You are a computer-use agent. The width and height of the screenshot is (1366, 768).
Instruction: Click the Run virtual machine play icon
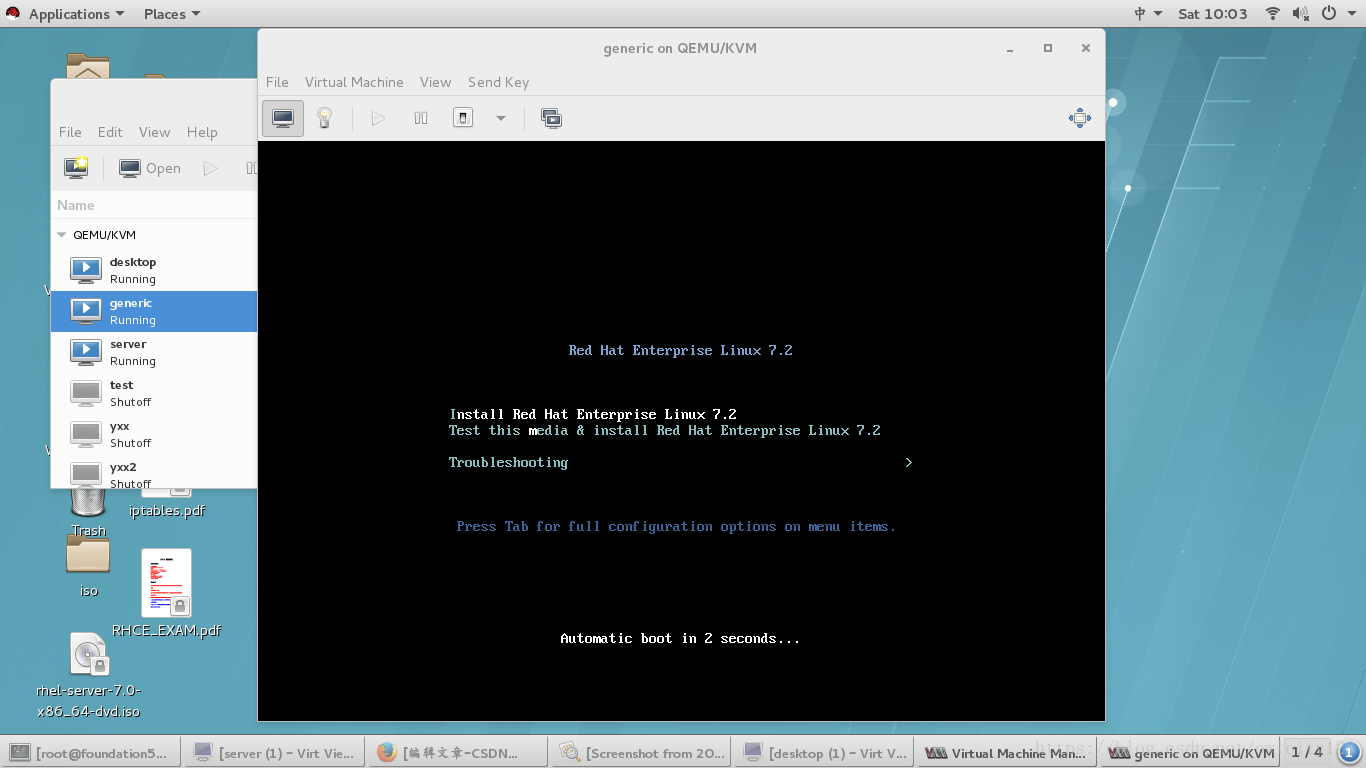pos(378,118)
